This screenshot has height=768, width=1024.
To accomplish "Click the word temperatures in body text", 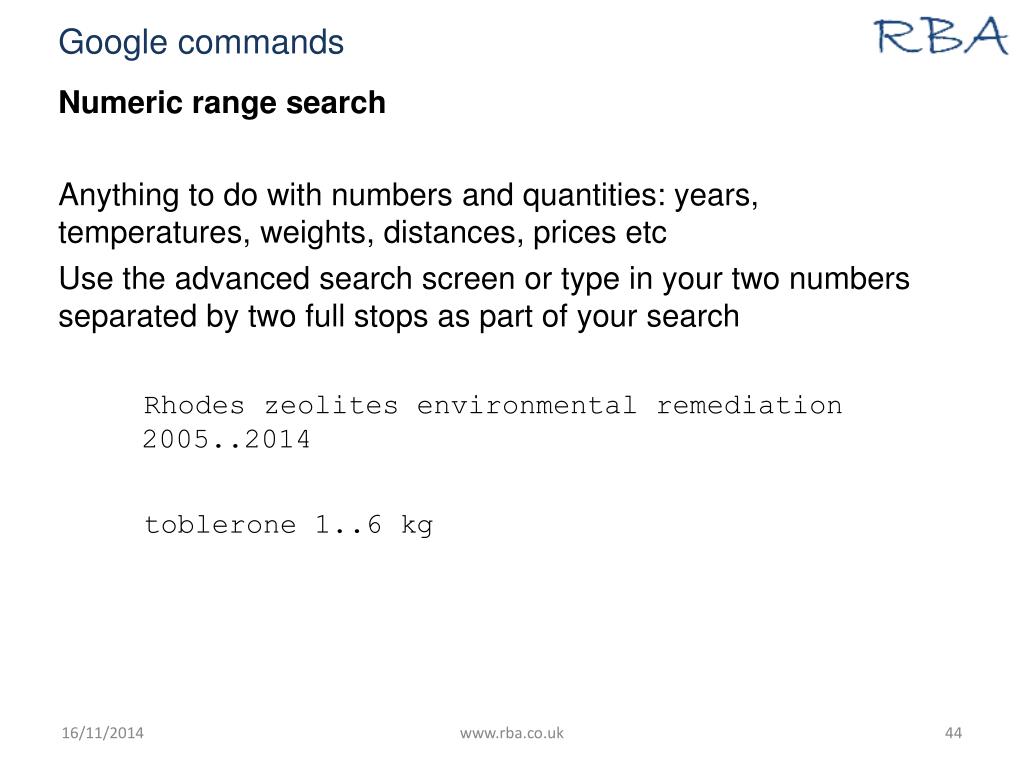I will tap(154, 233).
